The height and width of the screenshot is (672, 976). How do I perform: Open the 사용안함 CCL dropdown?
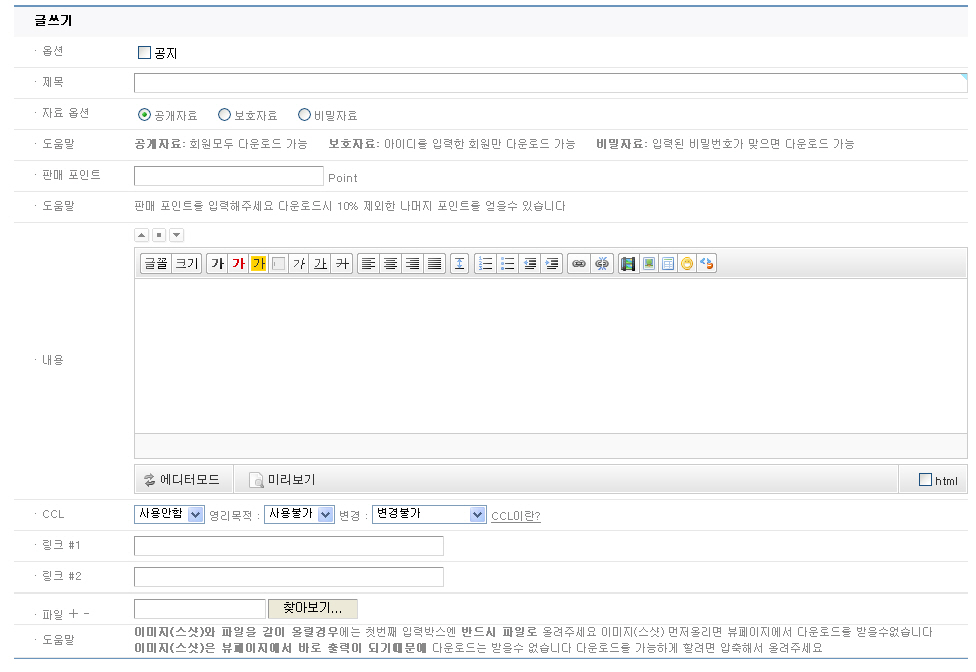pyautogui.click(x=169, y=514)
